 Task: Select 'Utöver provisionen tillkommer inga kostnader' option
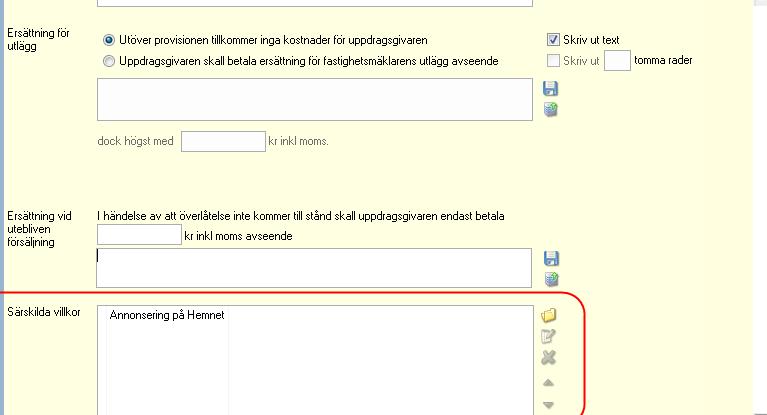109,40
